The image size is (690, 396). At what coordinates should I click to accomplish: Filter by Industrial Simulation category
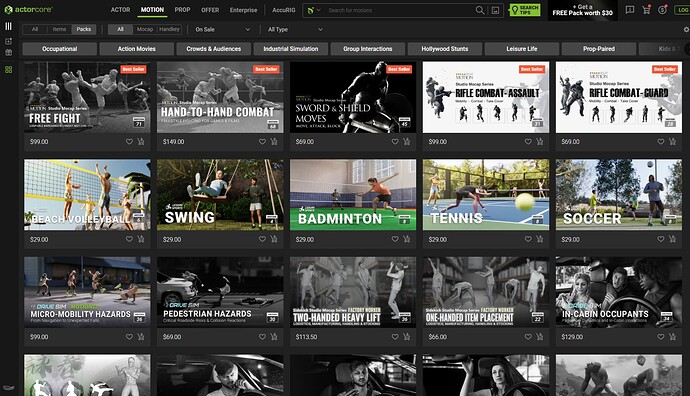coord(290,49)
